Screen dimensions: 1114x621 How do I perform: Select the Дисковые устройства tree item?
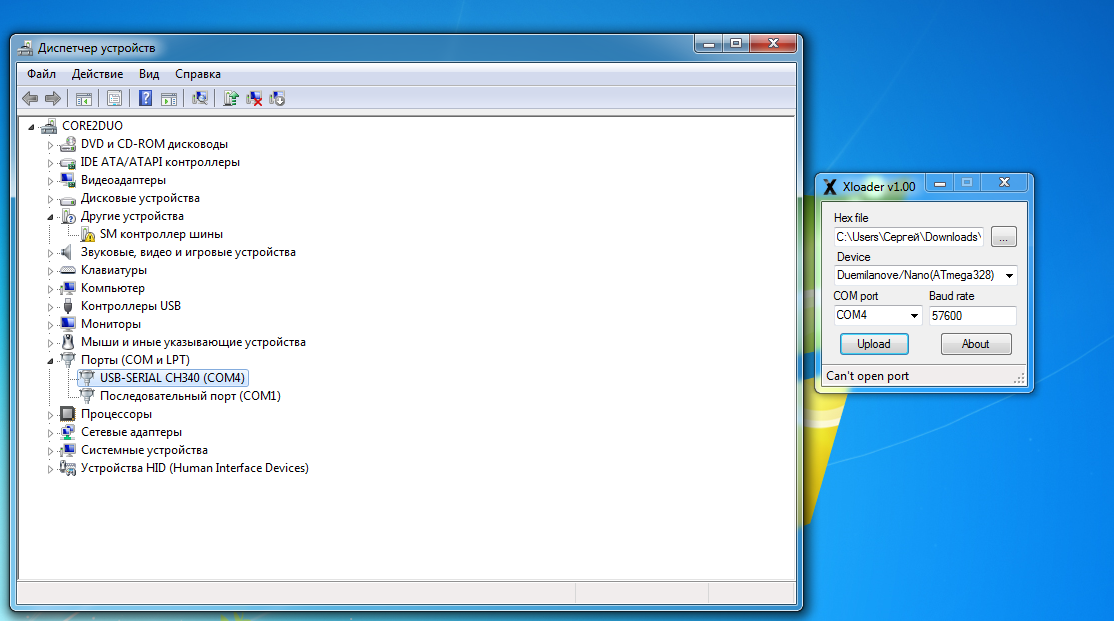[x=140, y=198]
